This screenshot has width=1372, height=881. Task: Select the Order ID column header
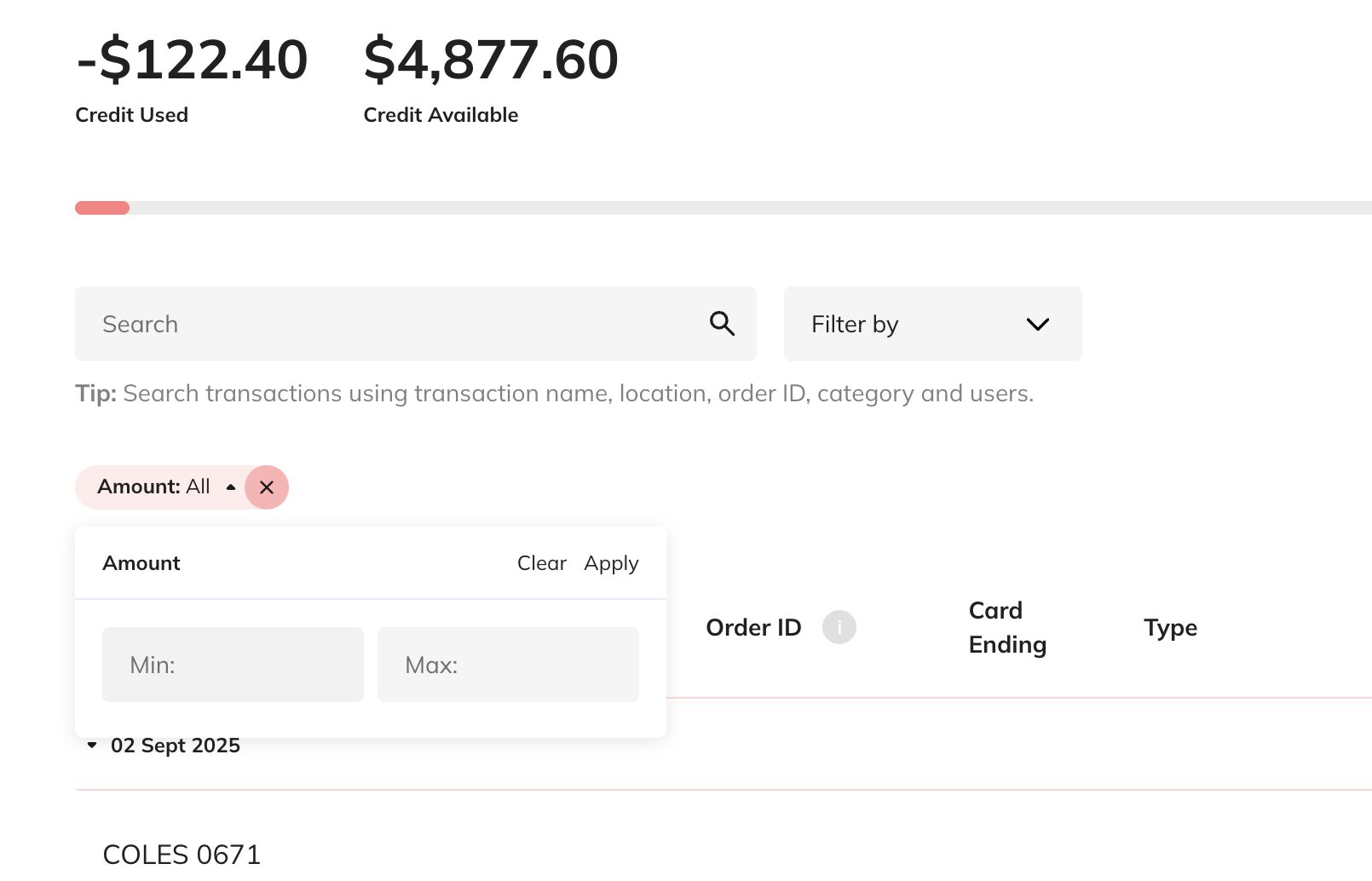[x=754, y=628]
